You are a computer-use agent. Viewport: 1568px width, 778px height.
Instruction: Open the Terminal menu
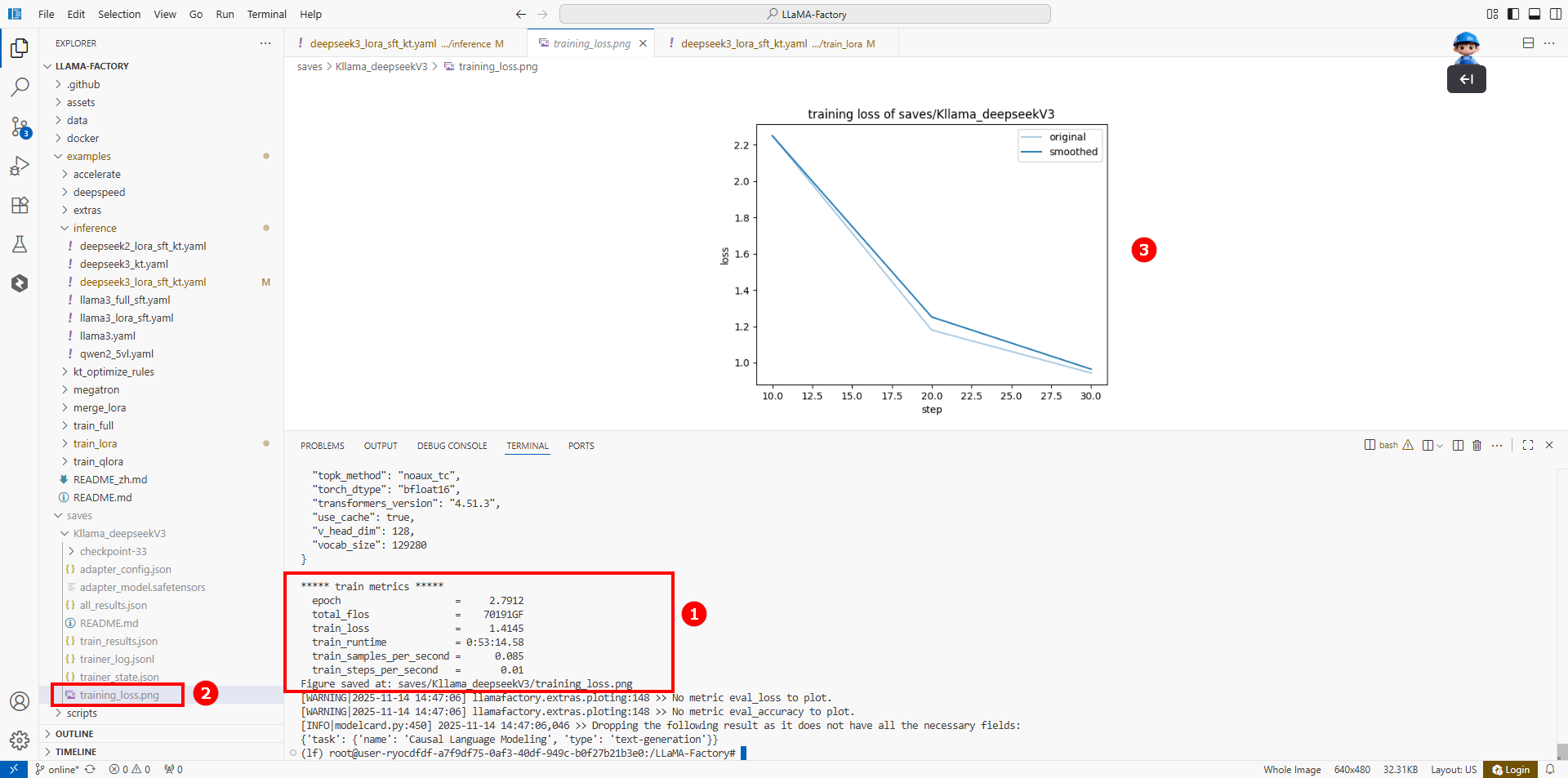pos(266,14)
